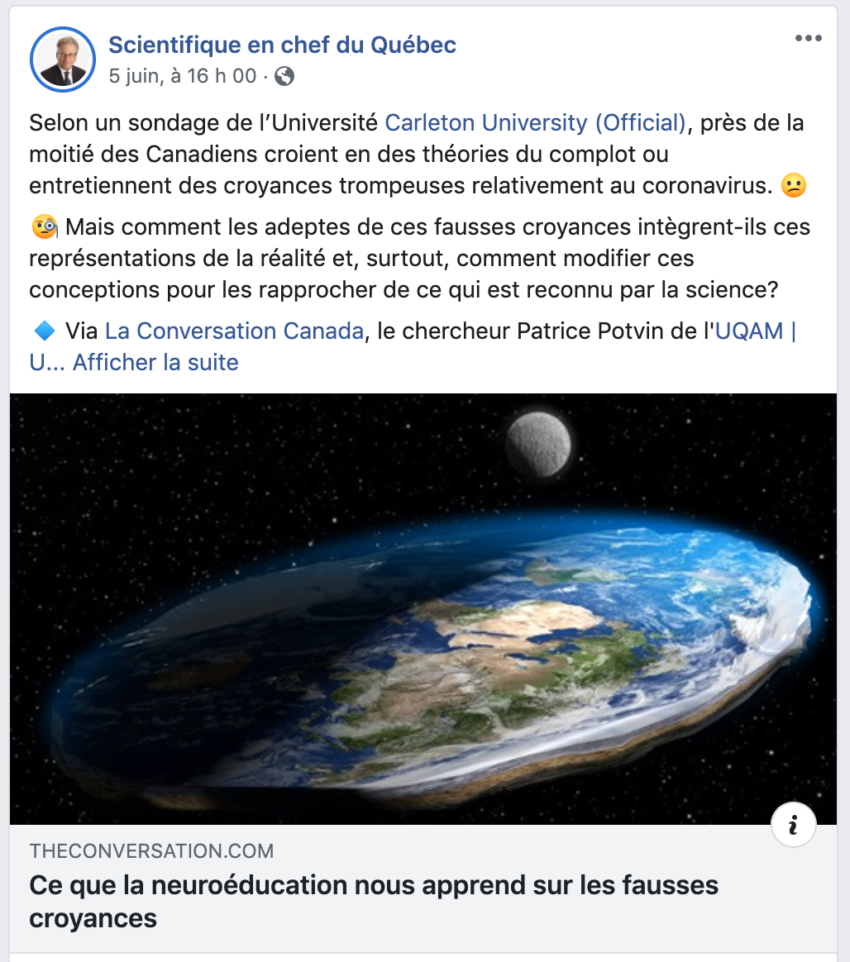The height and width of the screenshot is (962, 850).
Task: Click the blue diamond emoji before Via
Action: pos(43,331)
